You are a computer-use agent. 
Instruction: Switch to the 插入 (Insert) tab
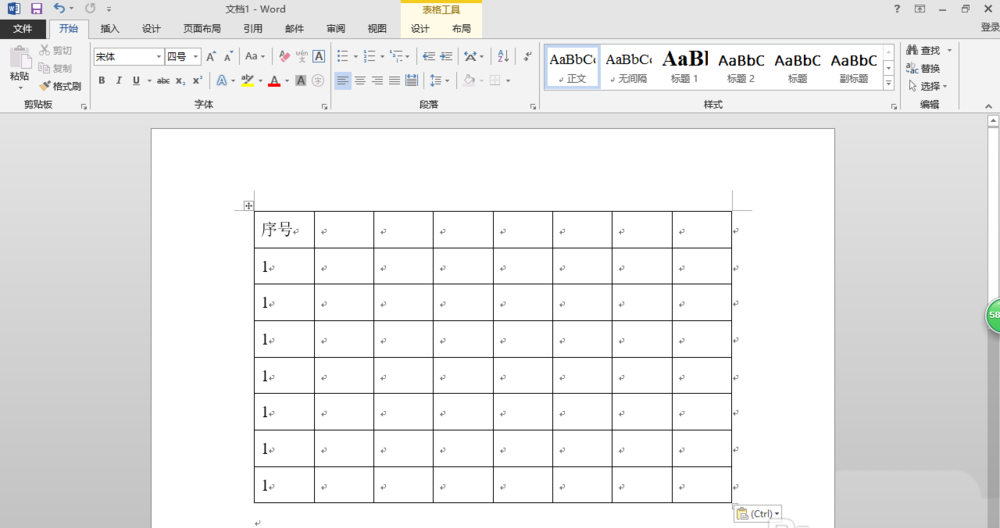[x=110, y=29]
